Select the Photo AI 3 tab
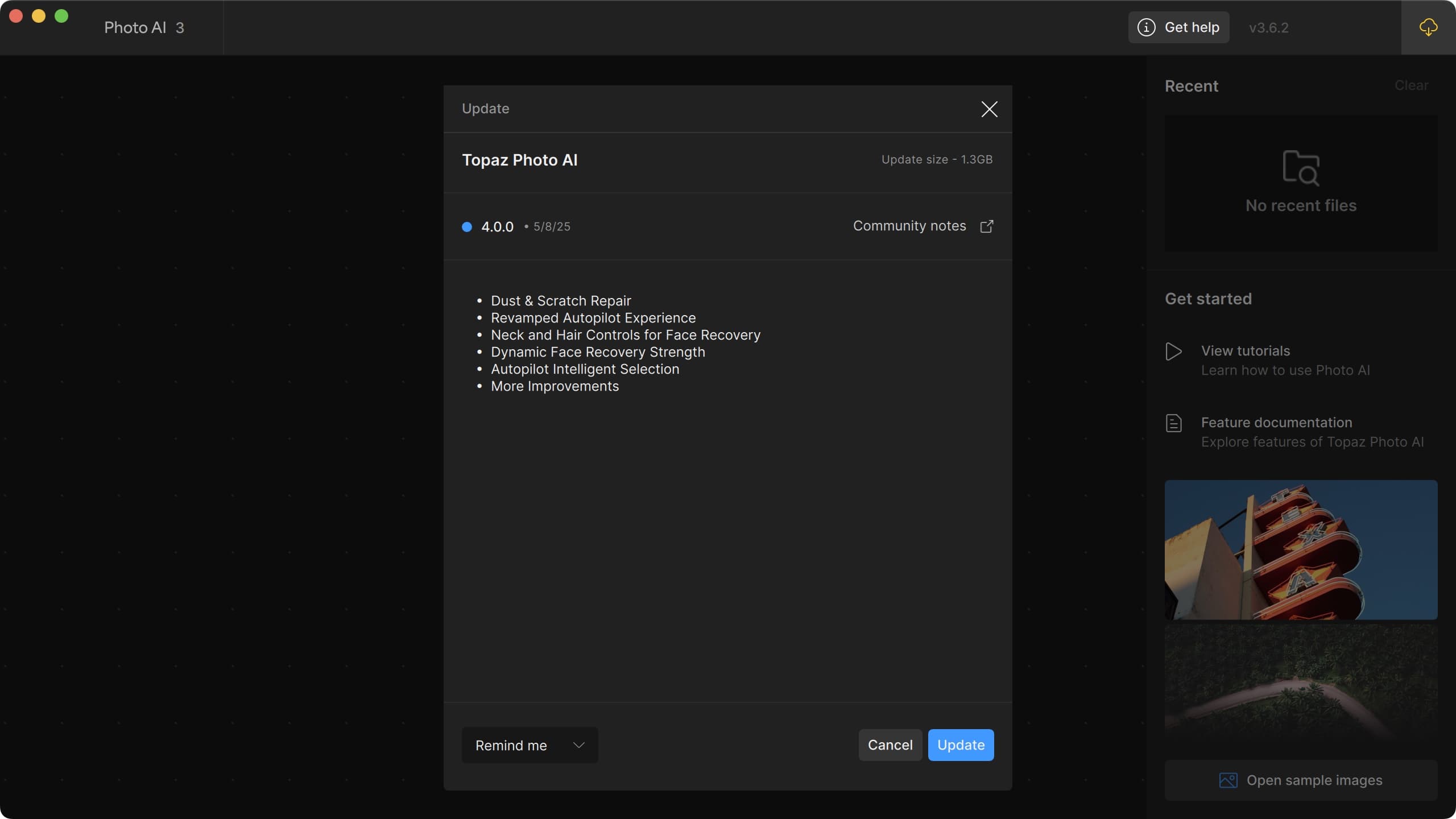This screenshot has width=1456, height=819. pyautogui.click(x=144, y=27)
